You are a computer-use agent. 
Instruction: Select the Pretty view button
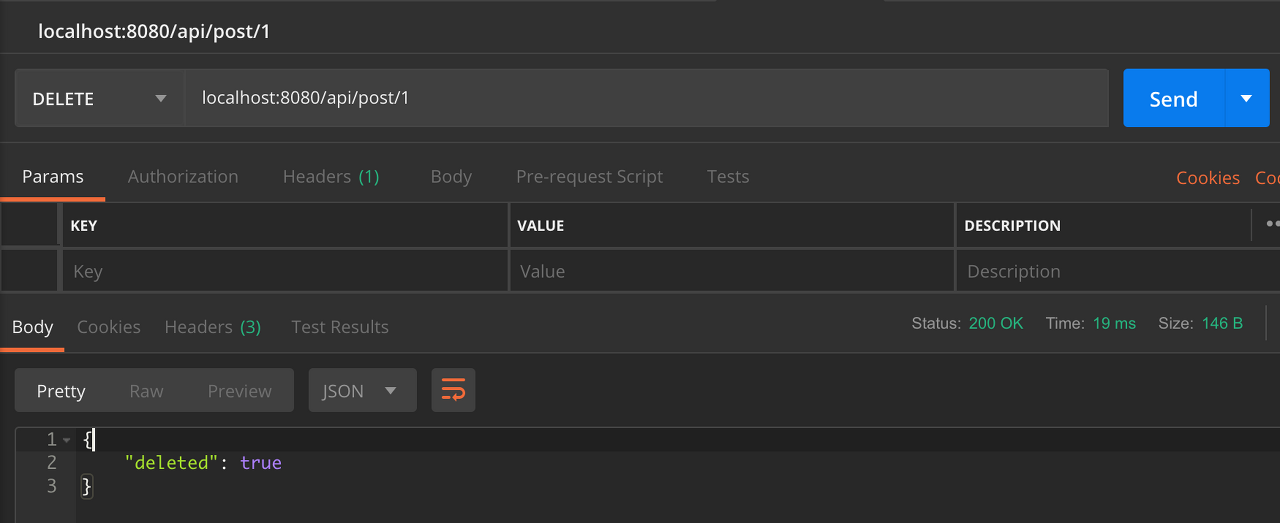[61, 391]
